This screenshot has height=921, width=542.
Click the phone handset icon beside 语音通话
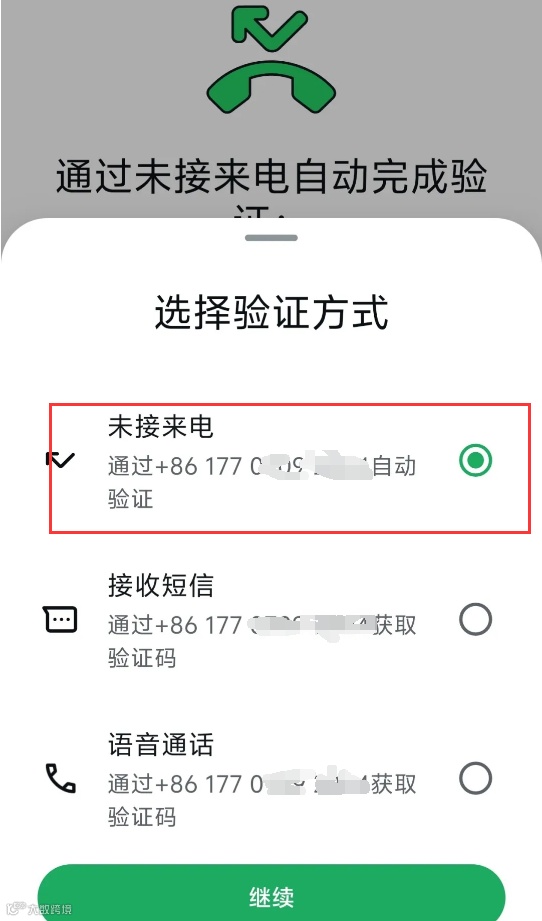tap(60, 778)
